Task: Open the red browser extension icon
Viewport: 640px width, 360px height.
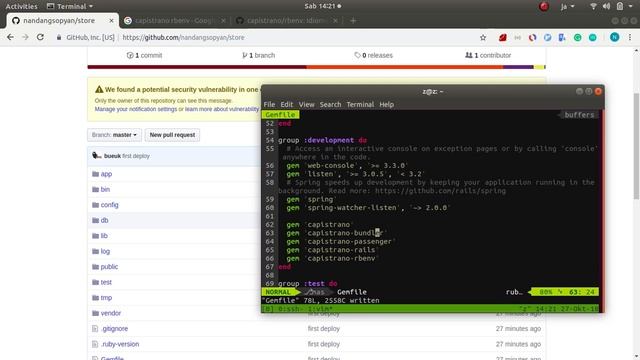Action: tap(502, 38)
